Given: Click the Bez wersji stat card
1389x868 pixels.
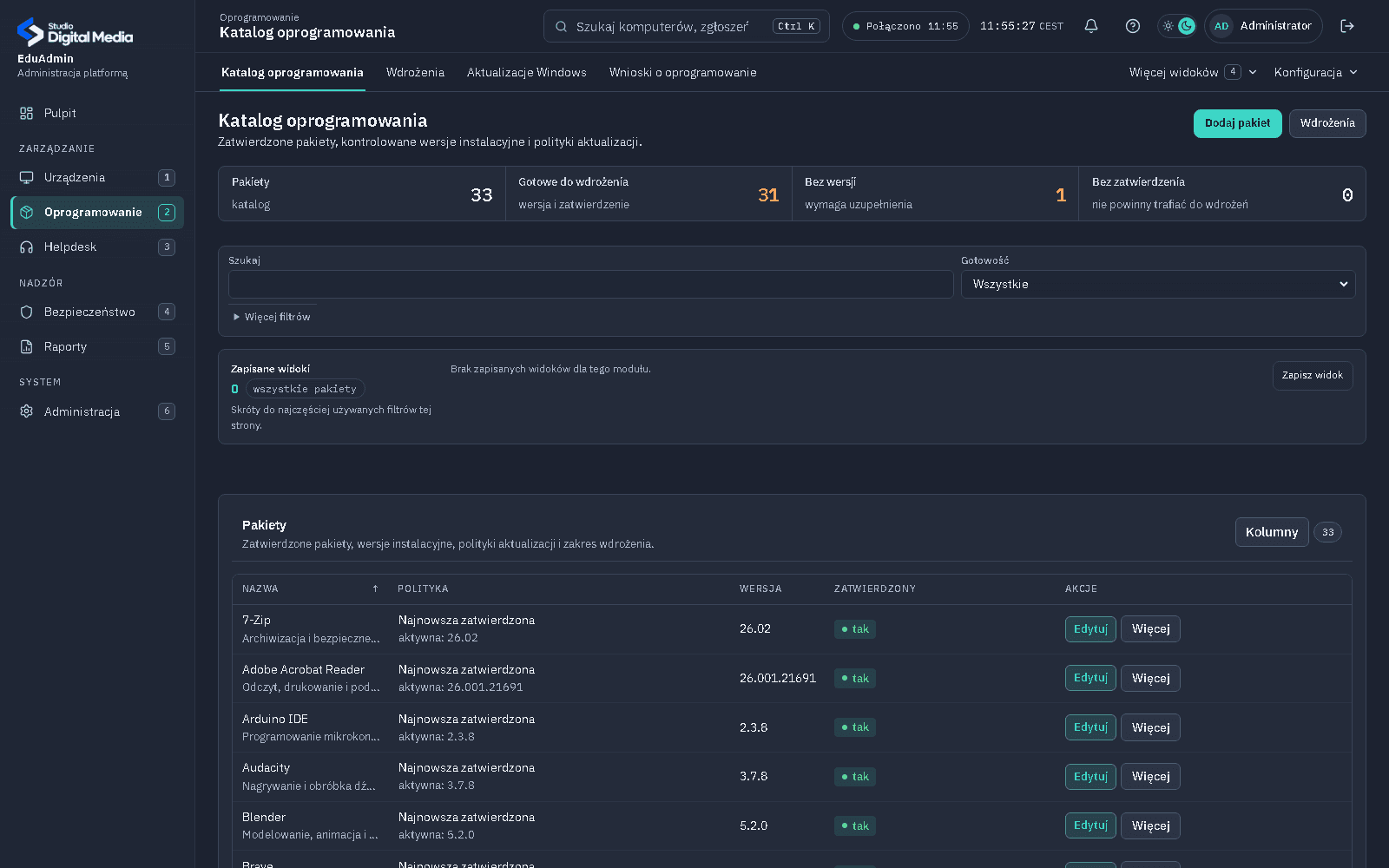Looking at the screenshot, I should pos(935,194).
